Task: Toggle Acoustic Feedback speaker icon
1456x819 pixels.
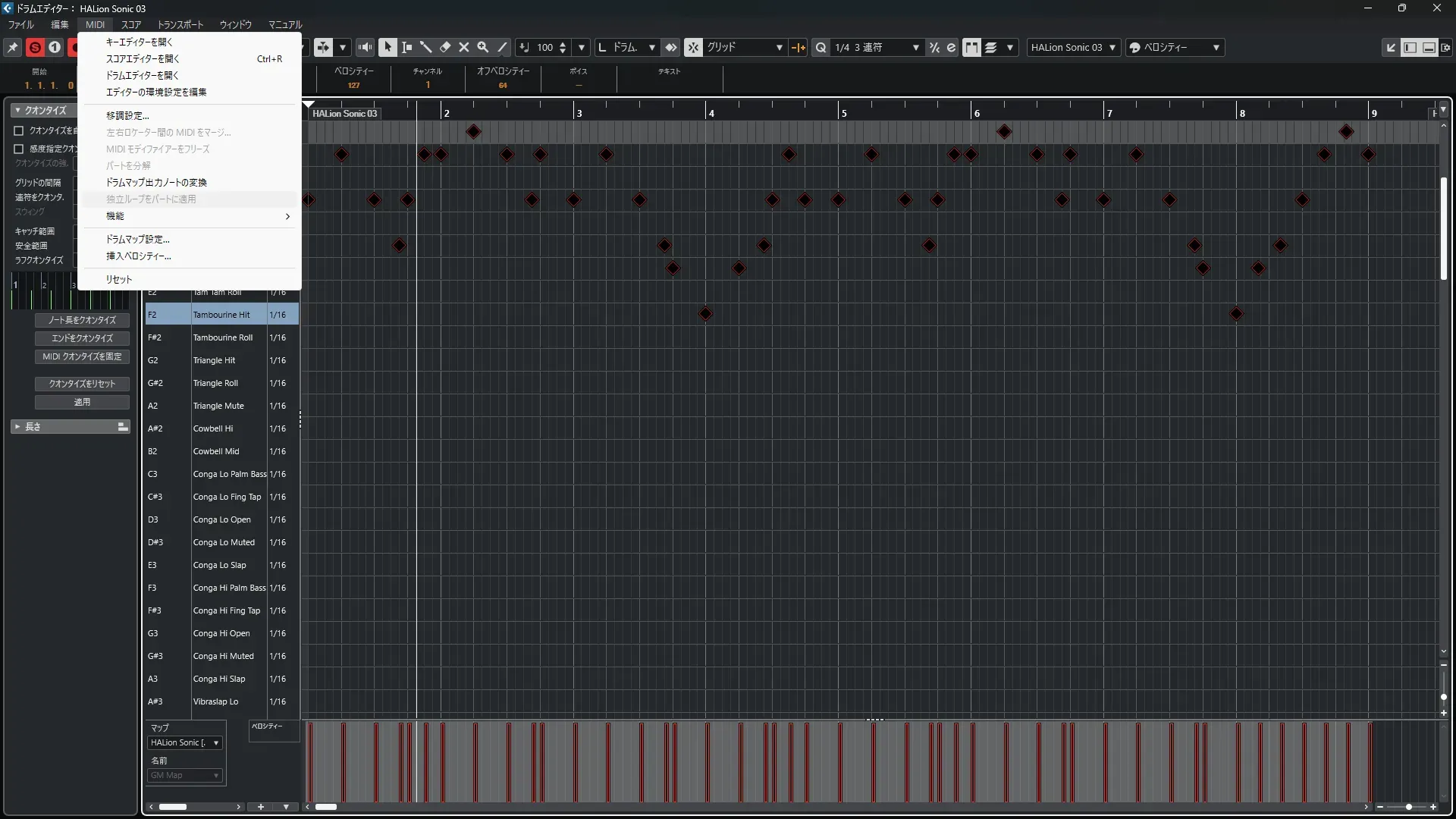Action: (x=365, y=47)
